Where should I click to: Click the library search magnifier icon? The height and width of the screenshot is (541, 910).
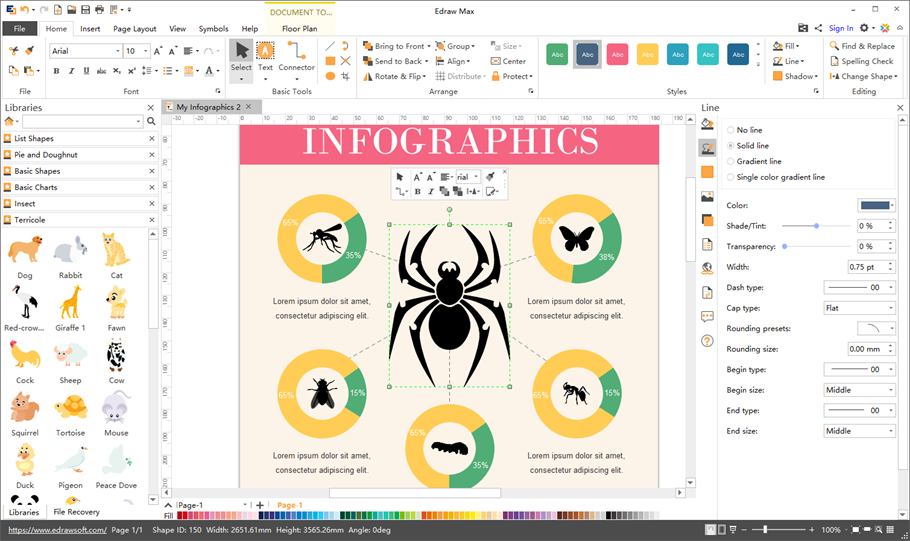coord(152,122)
